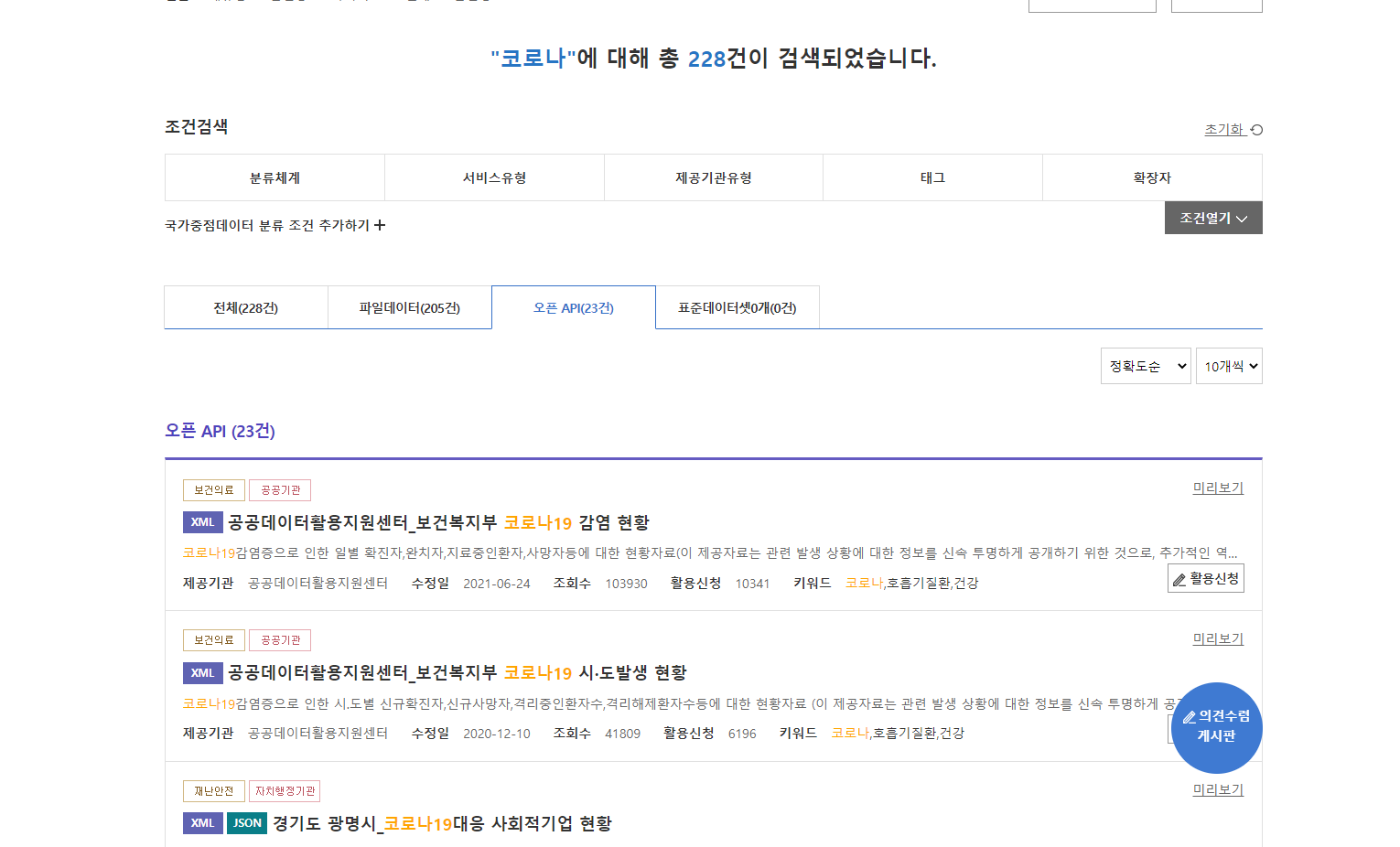
Task: Open the 분류체계 filter category
Action: [275, 177]
